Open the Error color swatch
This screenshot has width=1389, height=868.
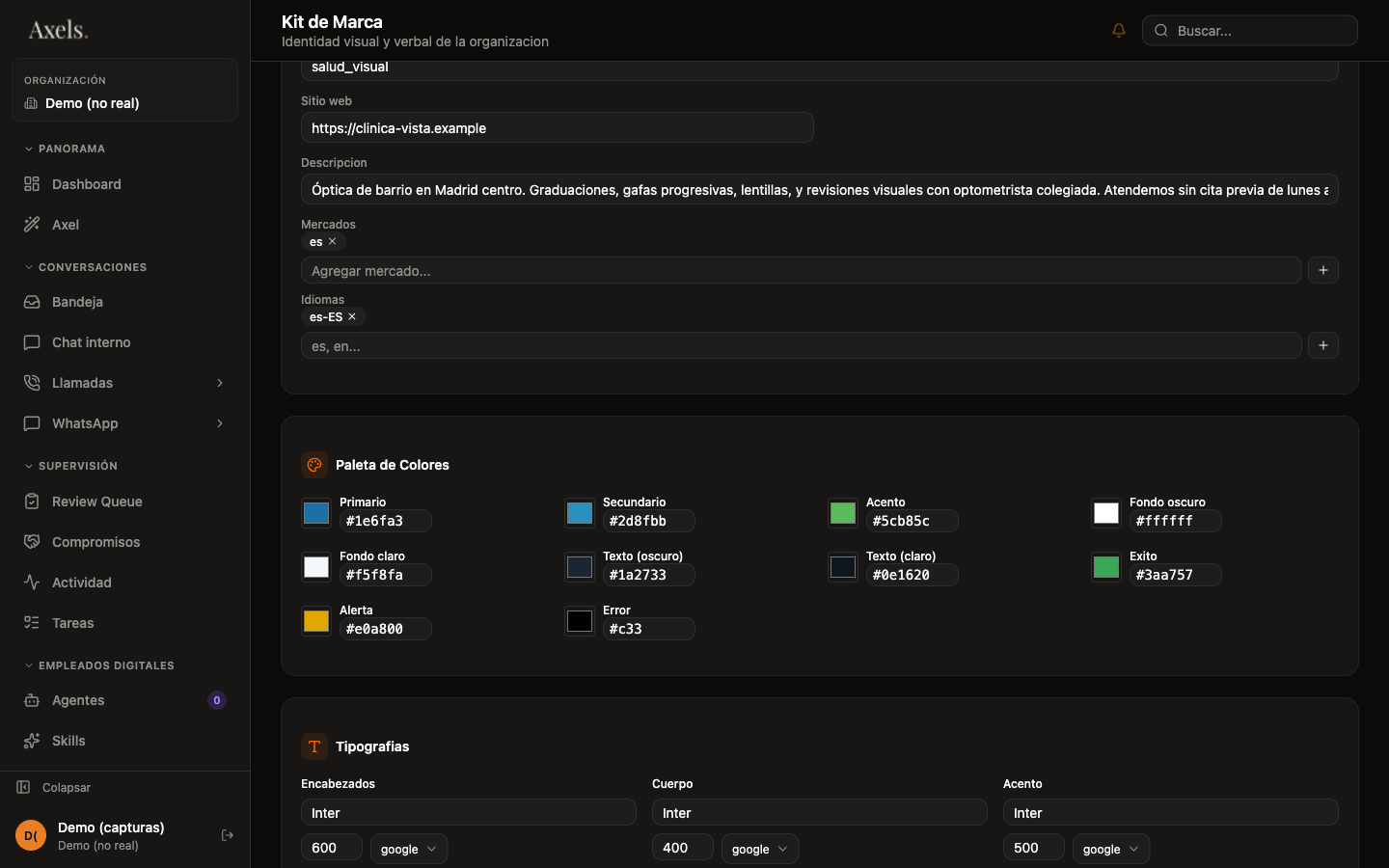580,621
